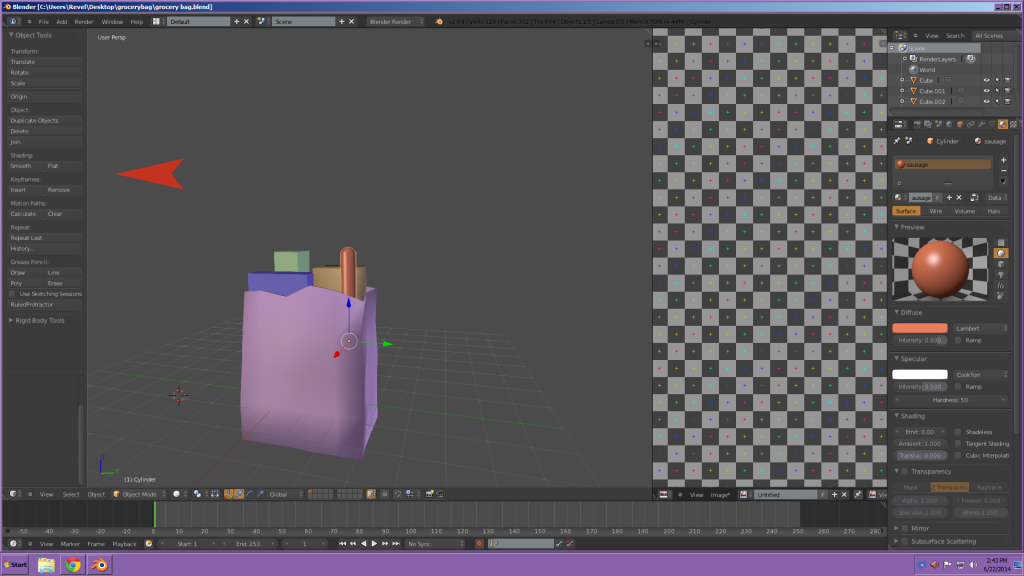
Task: Click the Blender icon in the taskbar
Action: coord(100,565)
